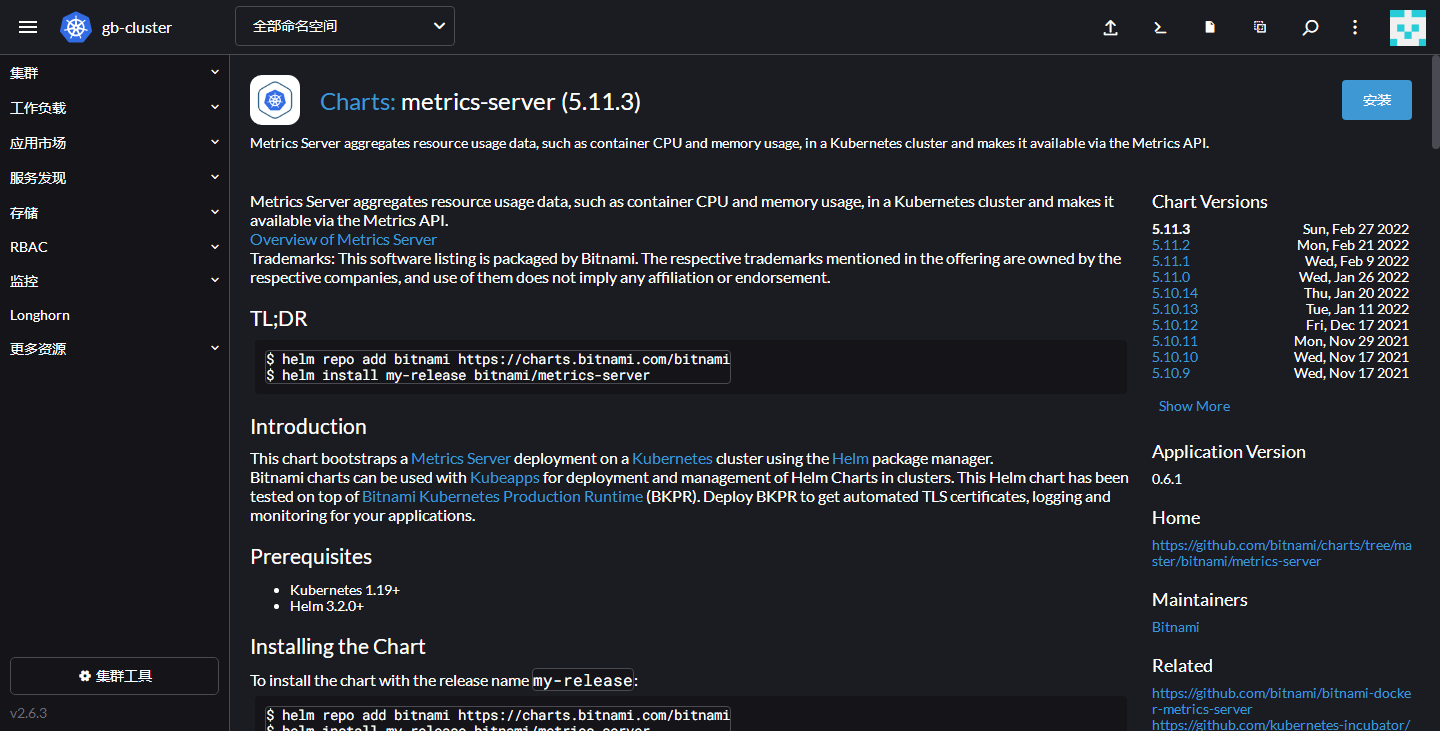Follow the Metrics Server link in Introduction

pyautogui.click(x=461, y=458)
